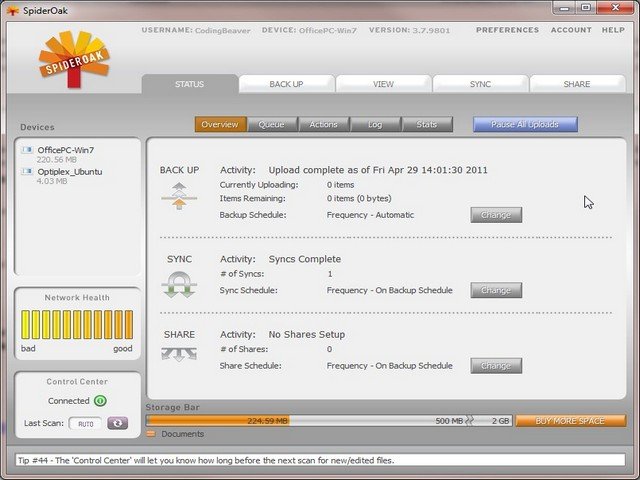The height and width of the screenshot is (480, 640).
Task: Click the SpiderOak logo icon
Action: [x=73, y=60]
